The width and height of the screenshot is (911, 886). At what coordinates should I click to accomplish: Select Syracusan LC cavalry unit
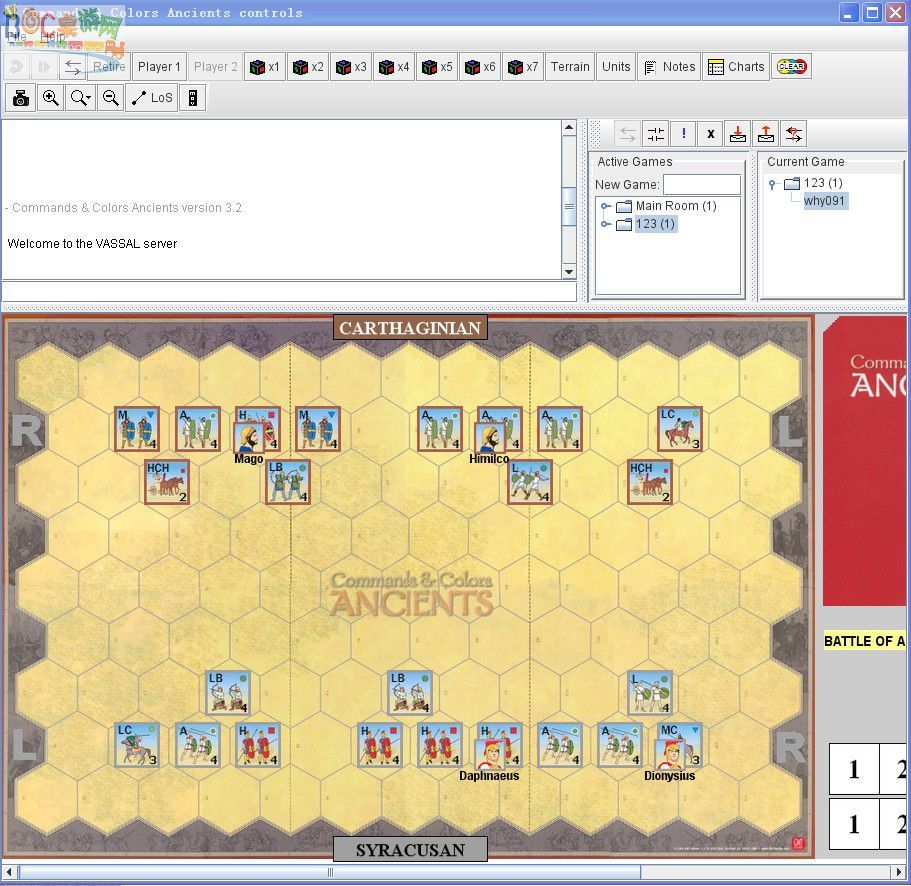(x=137, y=745)
